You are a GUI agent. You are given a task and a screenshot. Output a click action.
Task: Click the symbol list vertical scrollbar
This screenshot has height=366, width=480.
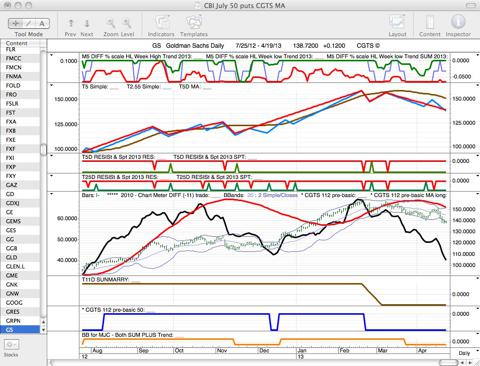[43, 183]
